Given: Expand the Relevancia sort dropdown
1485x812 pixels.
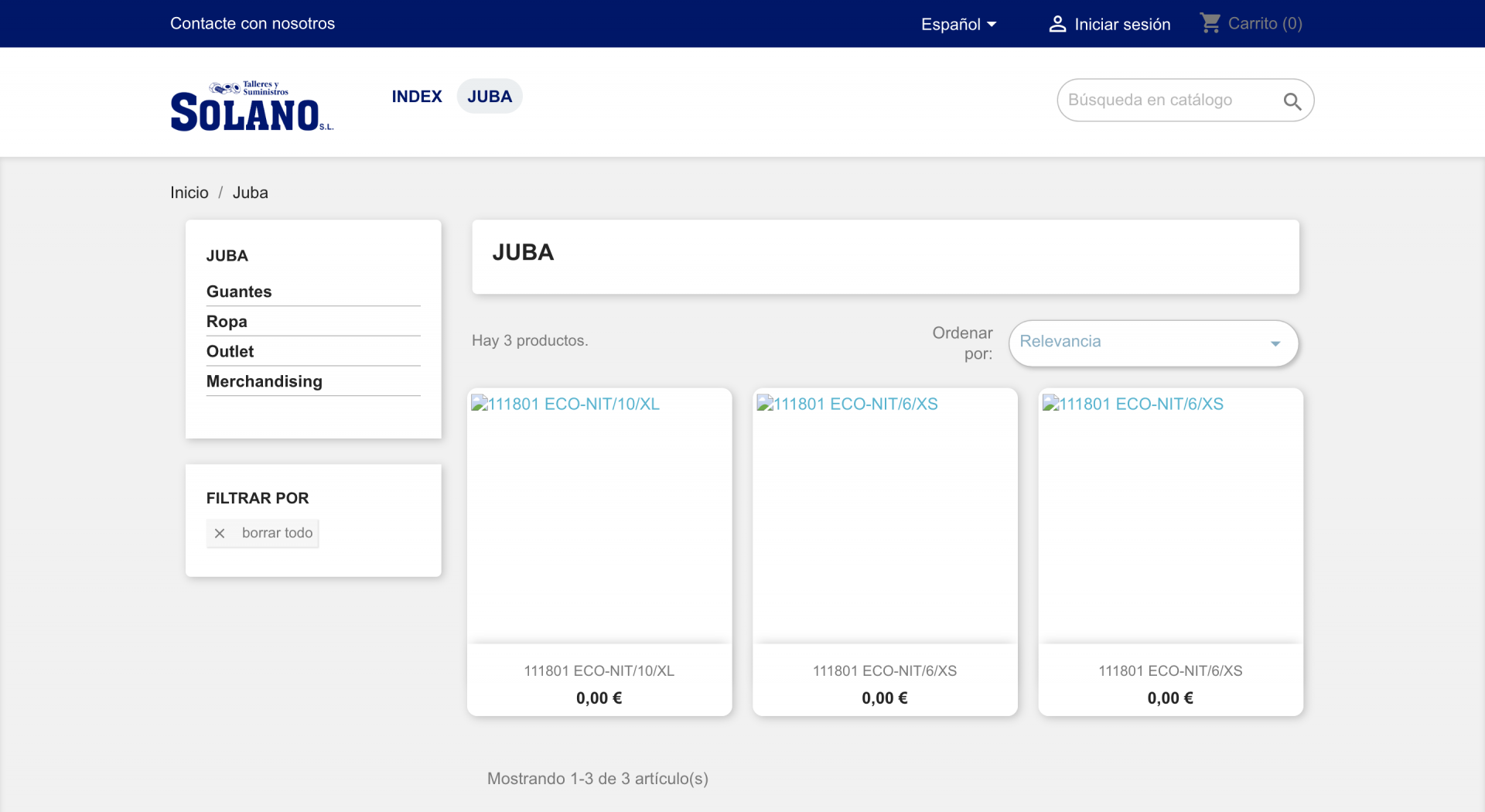Looking at the screenshot, I should [x=1153, y=343].
